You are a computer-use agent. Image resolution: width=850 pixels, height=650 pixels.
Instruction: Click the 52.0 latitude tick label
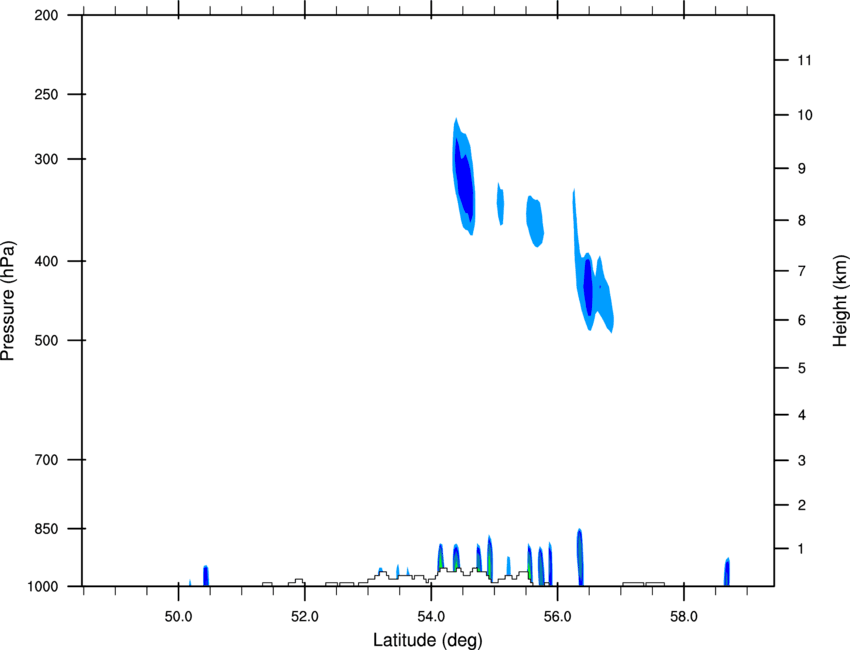305,617
